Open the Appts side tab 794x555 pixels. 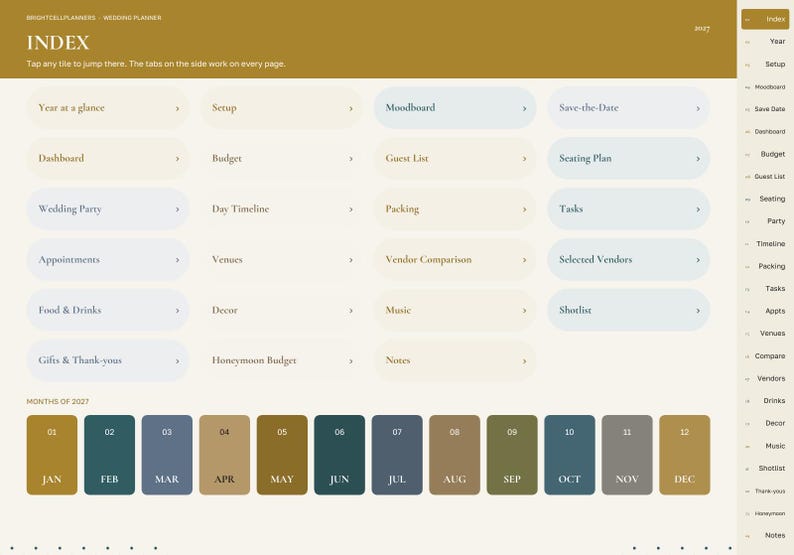(765, 311)
